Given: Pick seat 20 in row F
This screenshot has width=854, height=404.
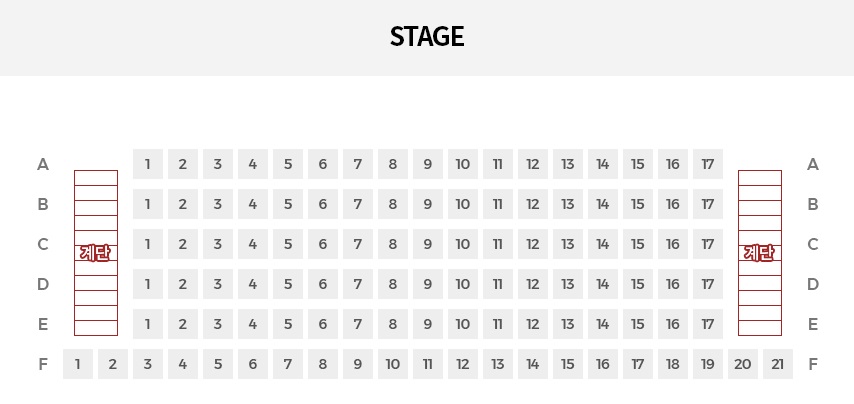Looking at the screenshot, I should (x=743, y=364).
